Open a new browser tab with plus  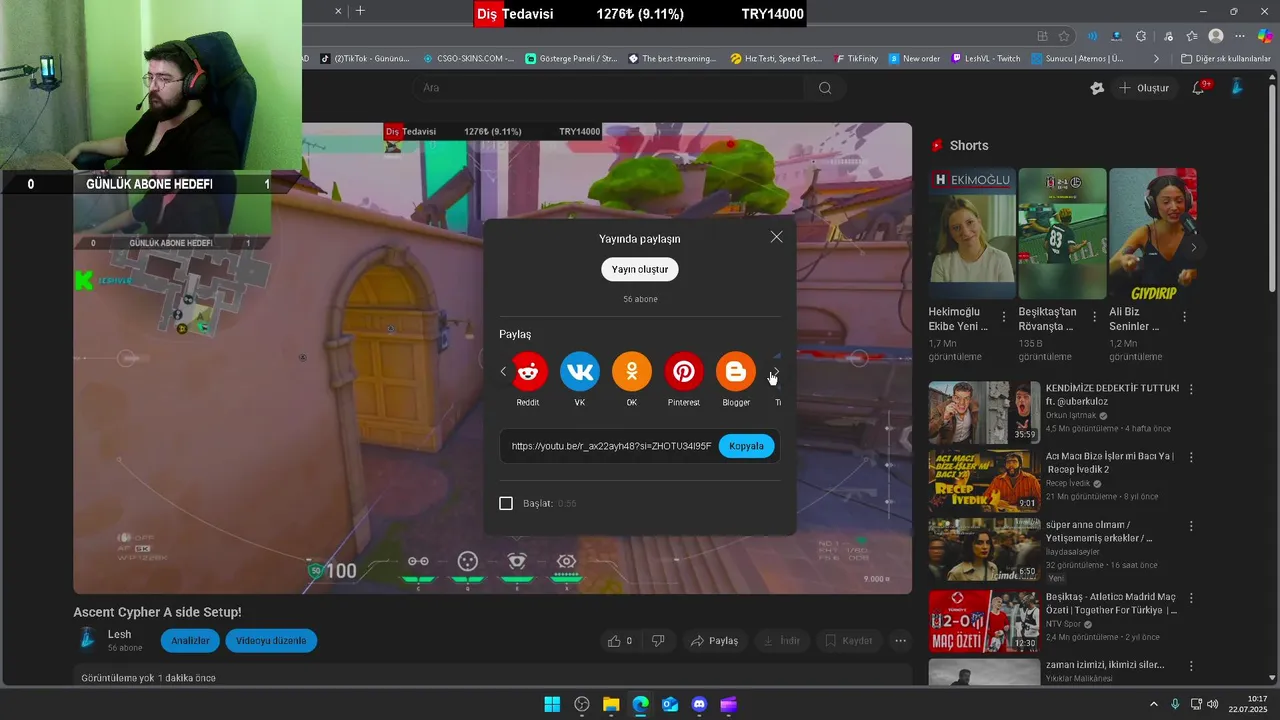click(360, 11)
